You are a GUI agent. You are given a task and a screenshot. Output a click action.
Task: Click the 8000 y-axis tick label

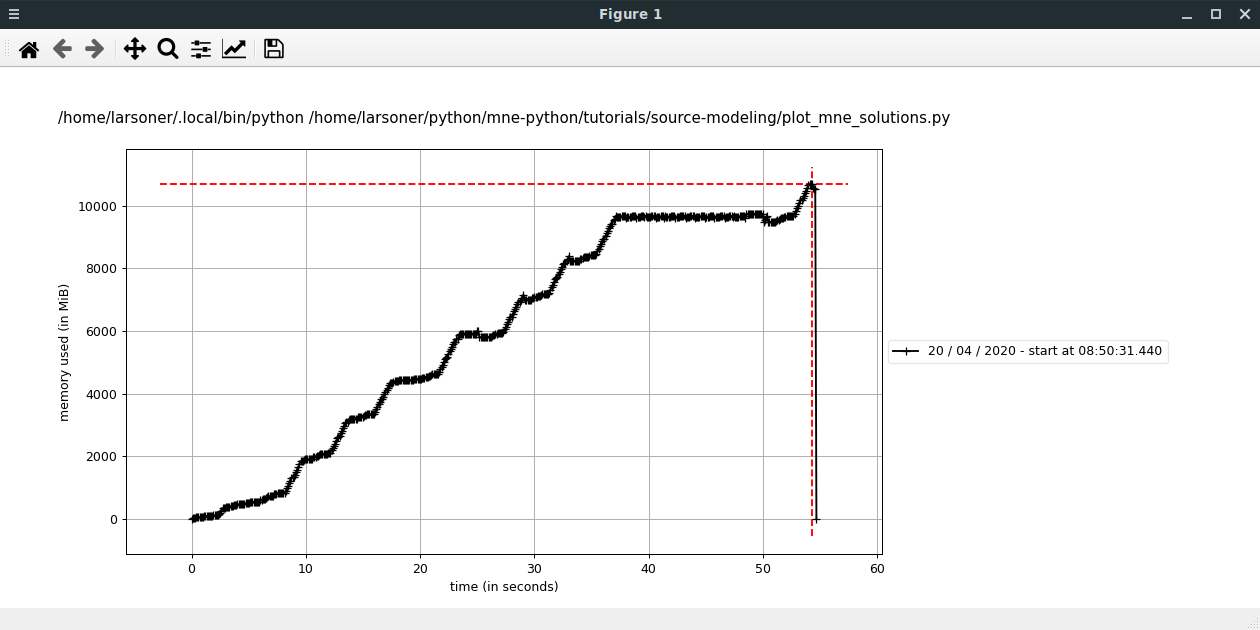point(102,269)
